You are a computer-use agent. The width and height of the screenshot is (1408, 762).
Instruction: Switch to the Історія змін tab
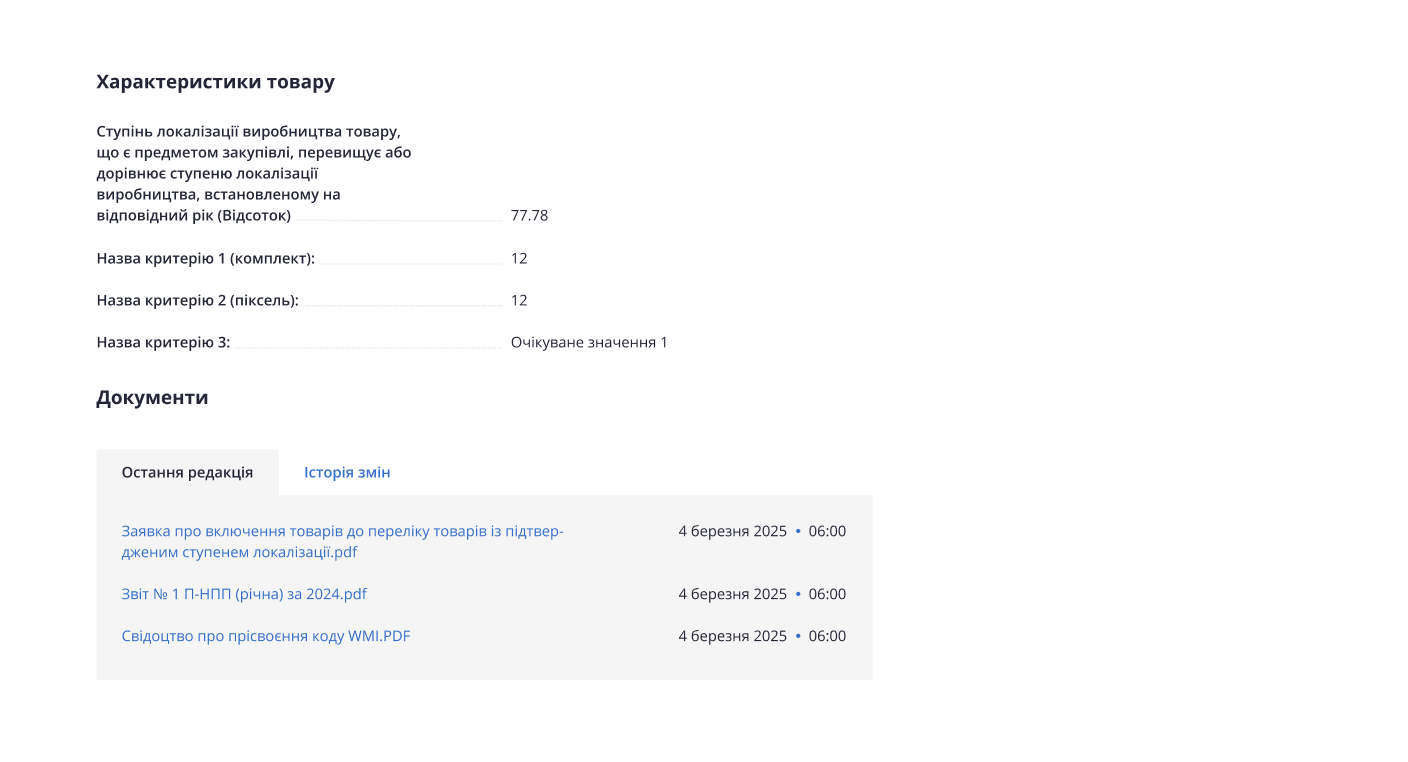coord(347,473)
